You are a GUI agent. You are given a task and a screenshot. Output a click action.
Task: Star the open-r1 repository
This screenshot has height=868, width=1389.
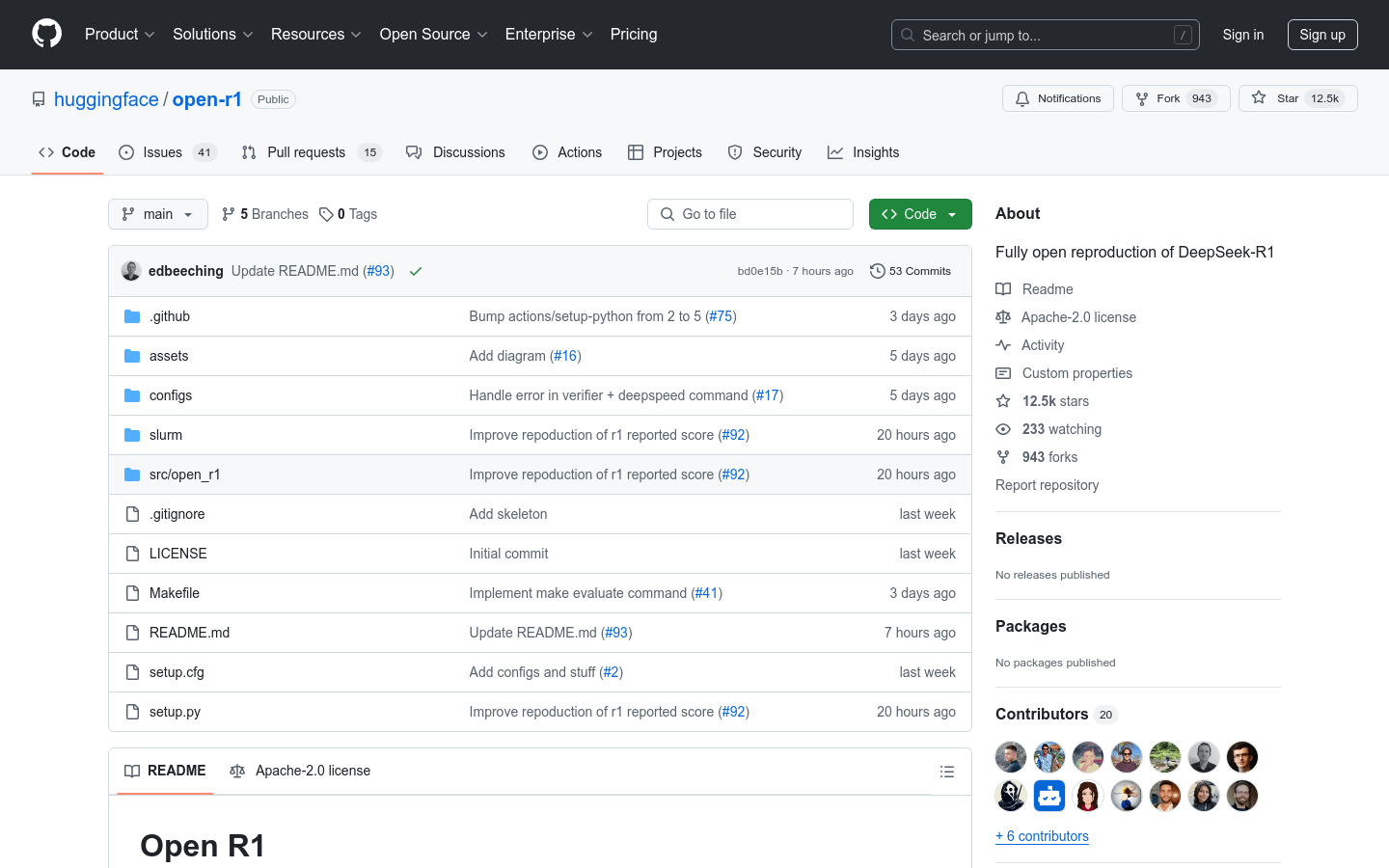pos(1298,98)
